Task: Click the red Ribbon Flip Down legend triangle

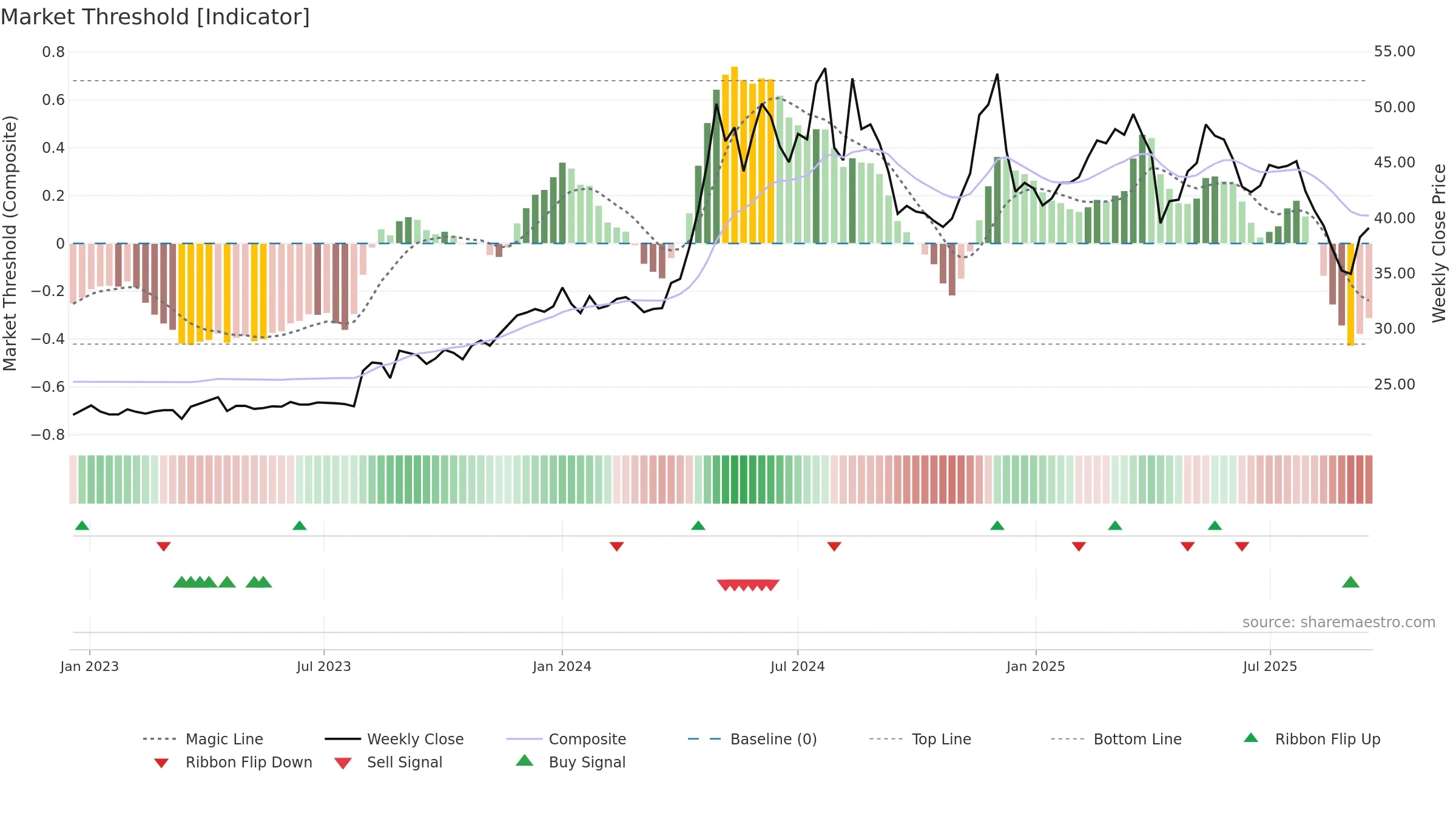Action: tap(161, 763)
